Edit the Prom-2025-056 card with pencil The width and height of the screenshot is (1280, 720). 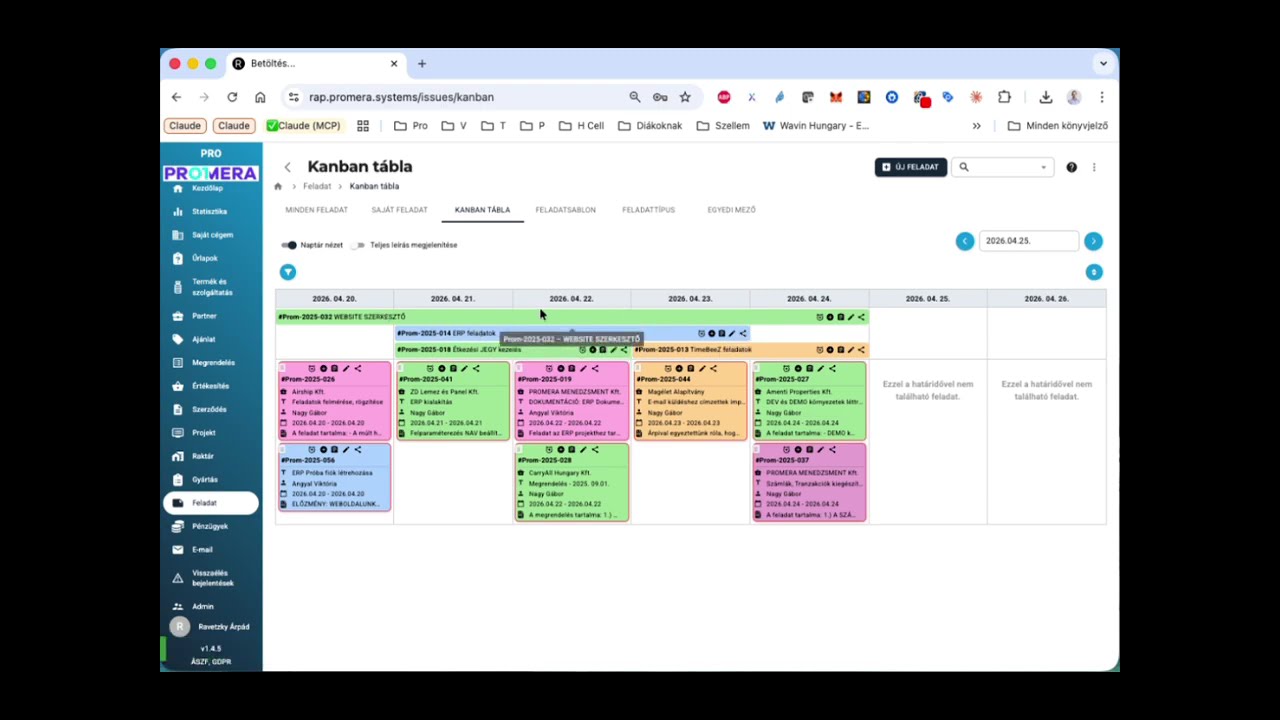coord(346,450)
